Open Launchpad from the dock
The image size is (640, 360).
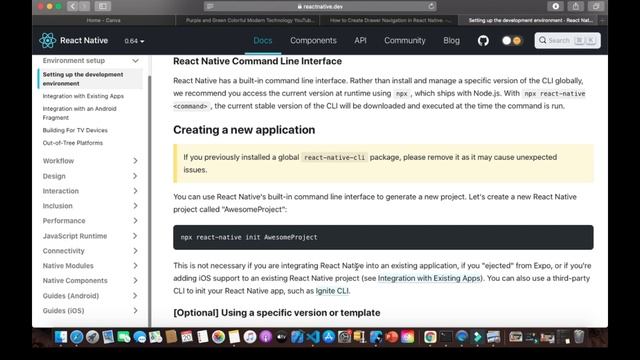point(92,337)
